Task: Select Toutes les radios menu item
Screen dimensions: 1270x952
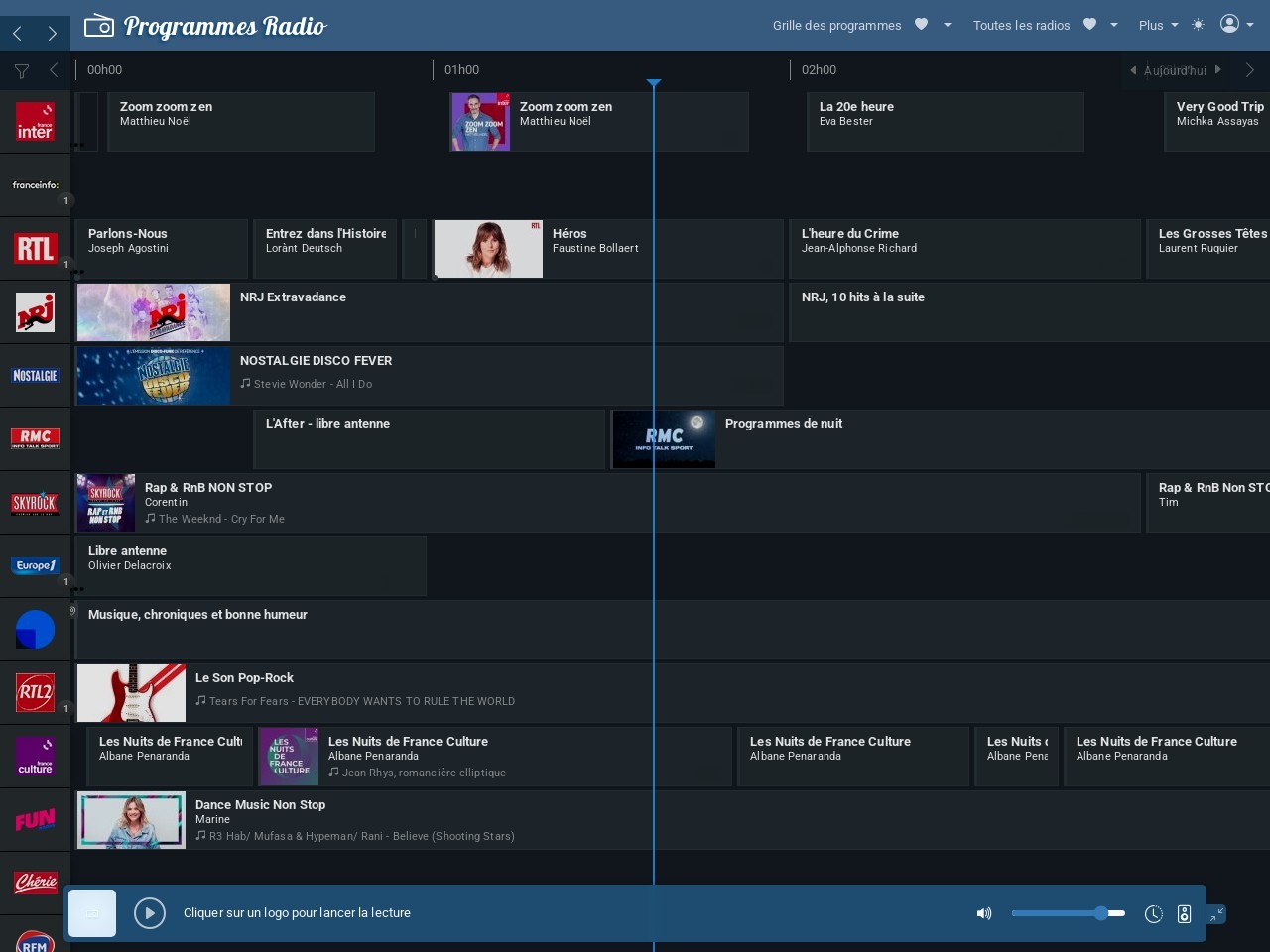Action: pyautogui.click(x=1021, y=25)
